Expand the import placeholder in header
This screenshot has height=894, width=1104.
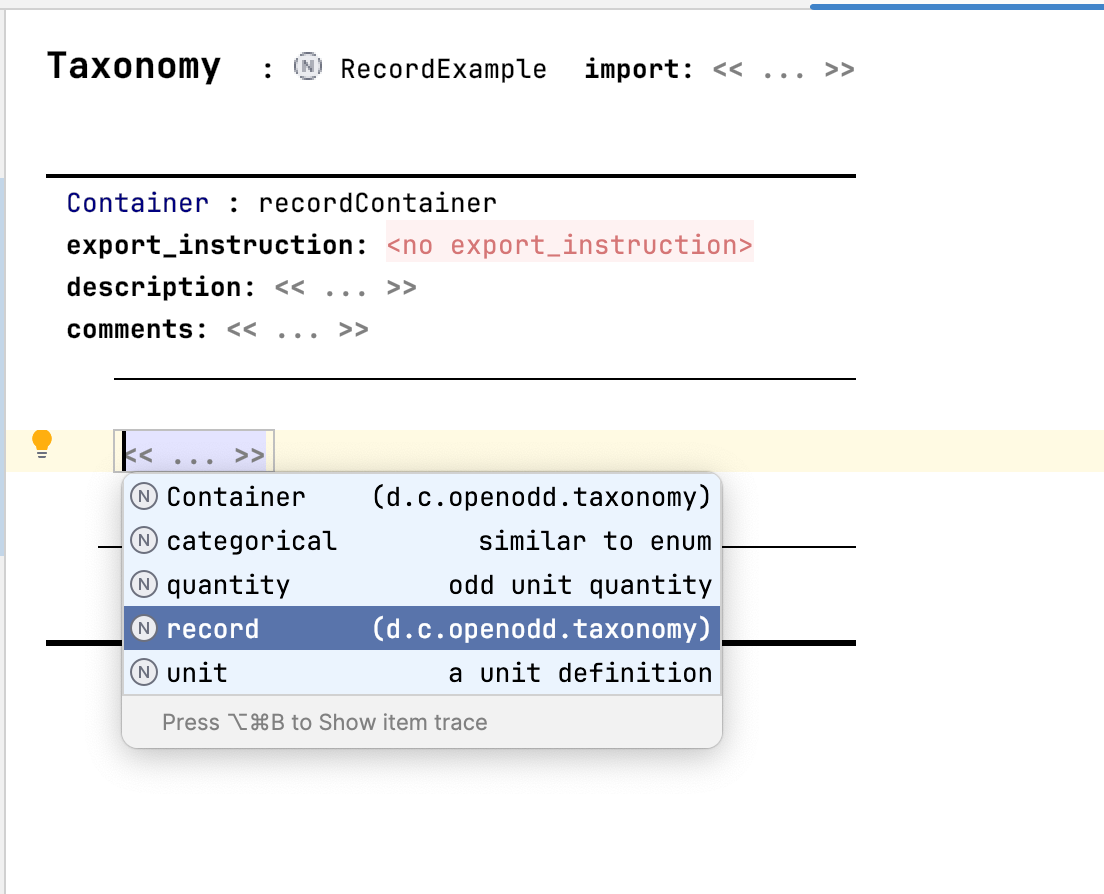tap(783, 70)
